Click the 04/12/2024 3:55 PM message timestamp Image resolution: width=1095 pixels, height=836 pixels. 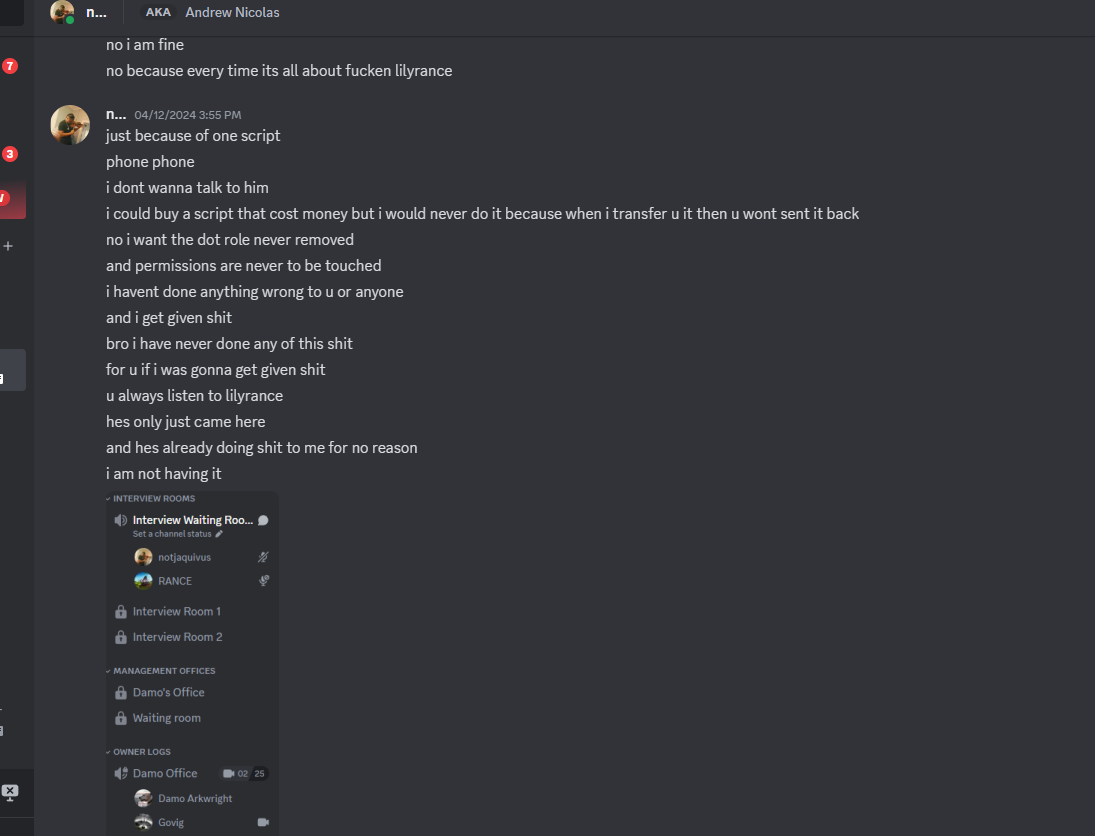[187, 115]
